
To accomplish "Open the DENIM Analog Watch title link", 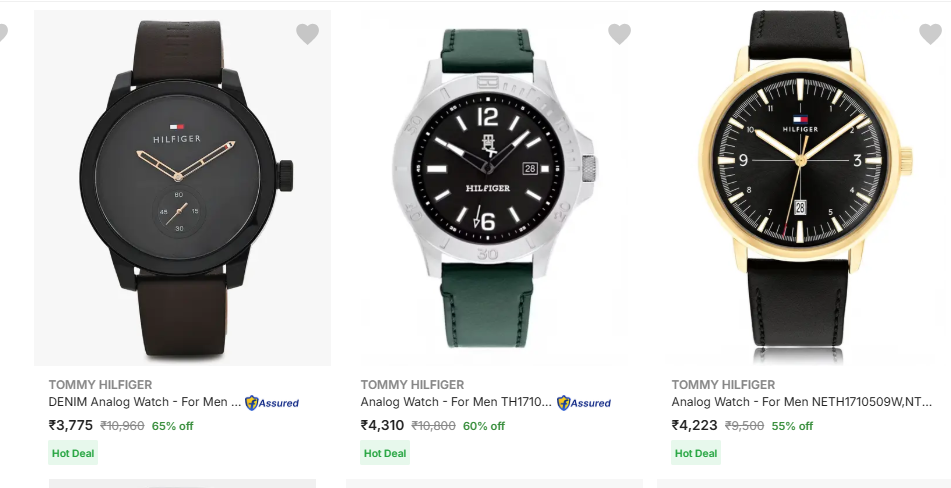I will pos(144,402).
